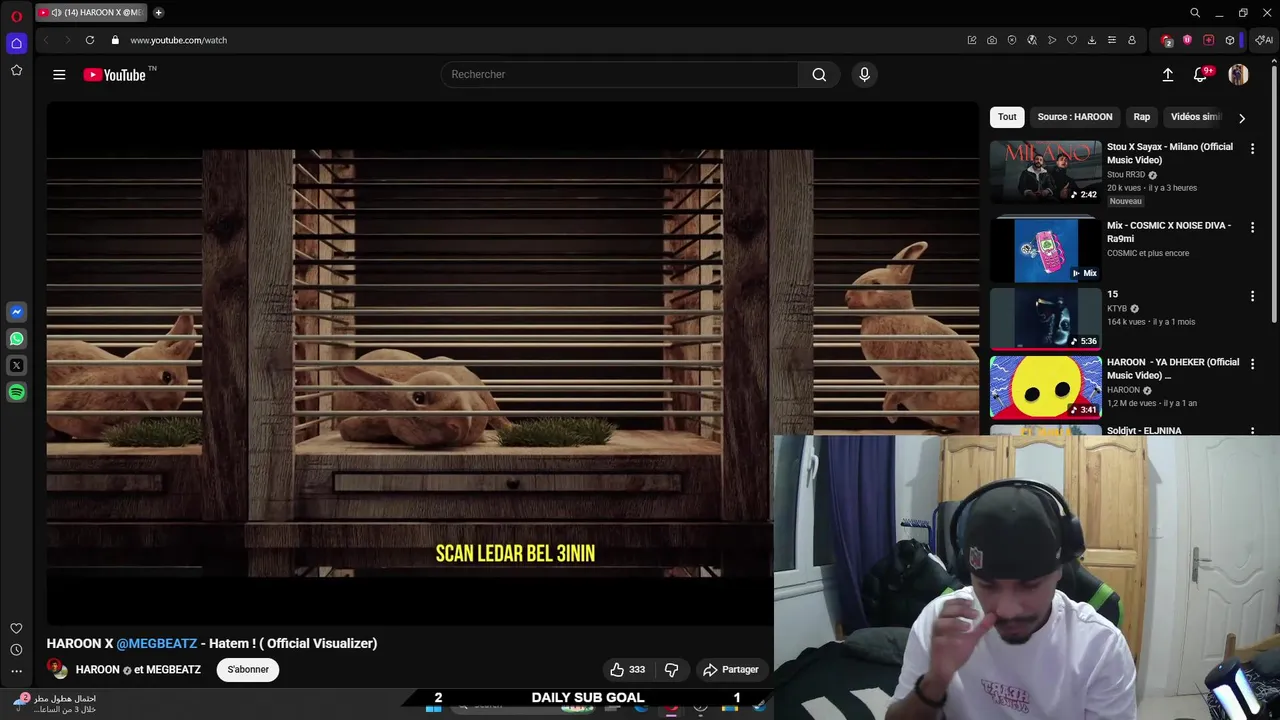
Task: Open the YouTube account avatar menu
Action: [x=1238, y=75]
